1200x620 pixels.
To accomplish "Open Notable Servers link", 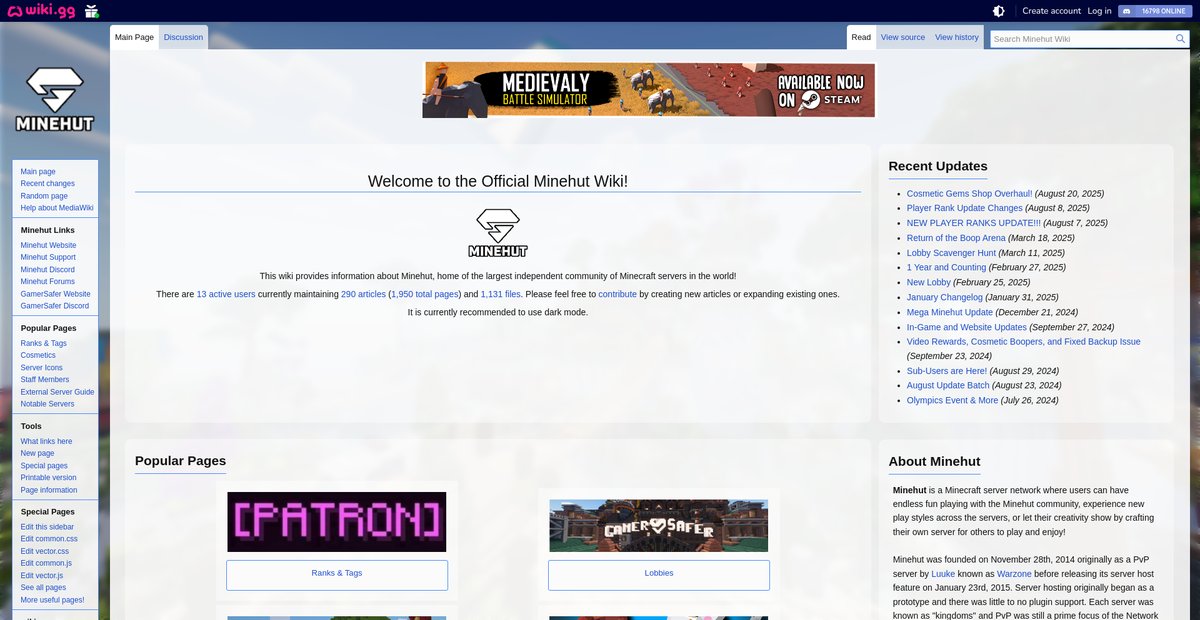I will pos(48,404).
